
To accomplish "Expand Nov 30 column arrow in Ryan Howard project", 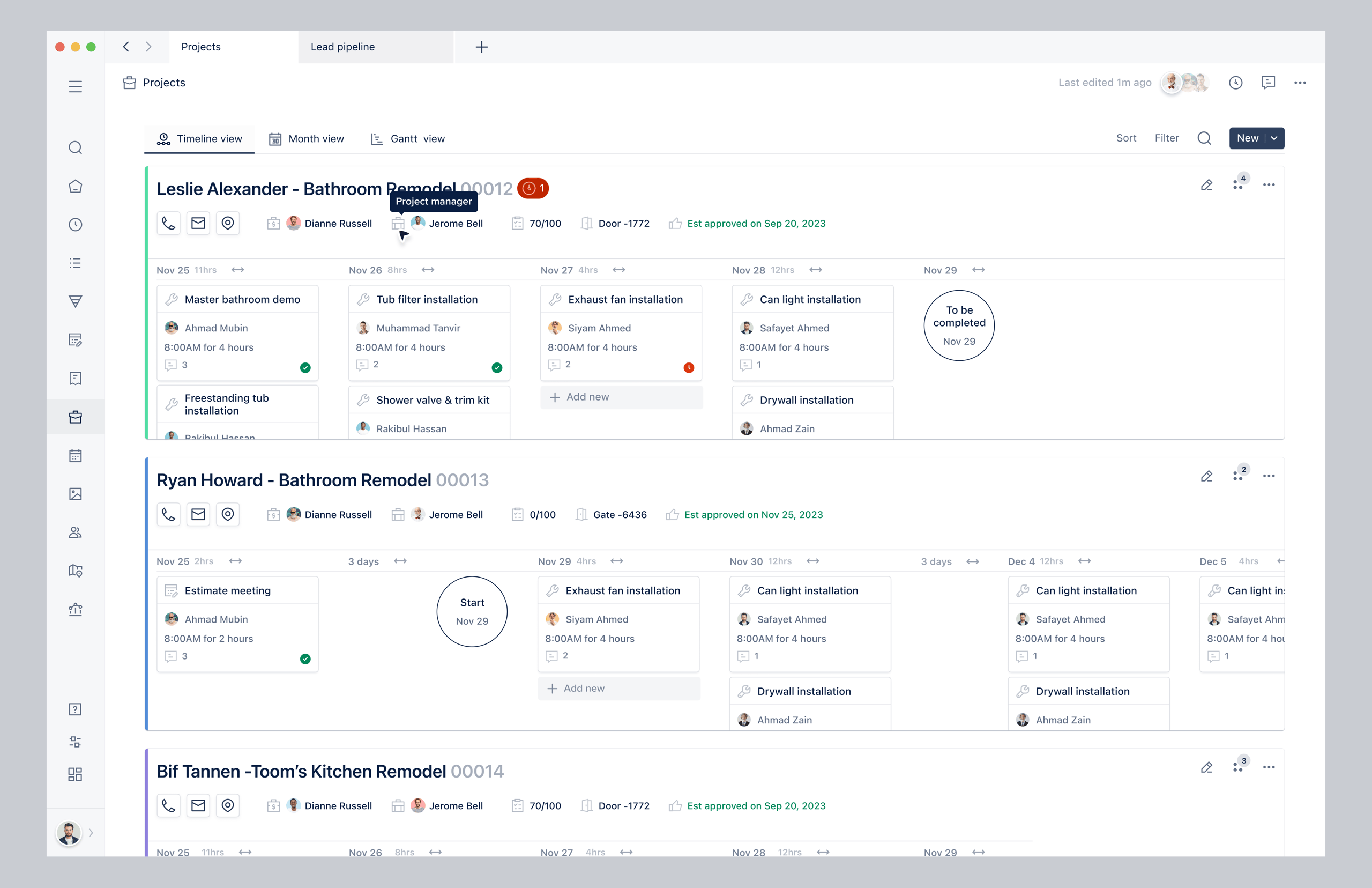I will [812, 561].
